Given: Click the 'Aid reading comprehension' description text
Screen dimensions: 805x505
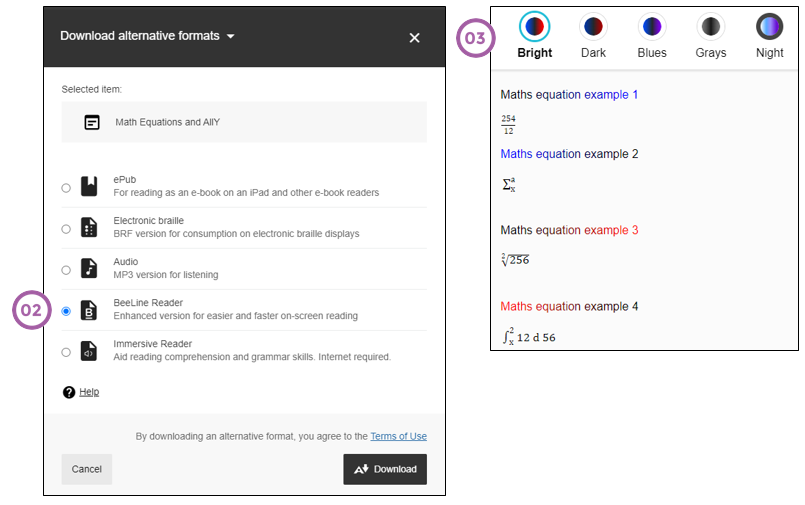Looking at the screenshot, I should pyautogui.click(x=252, y=357).
